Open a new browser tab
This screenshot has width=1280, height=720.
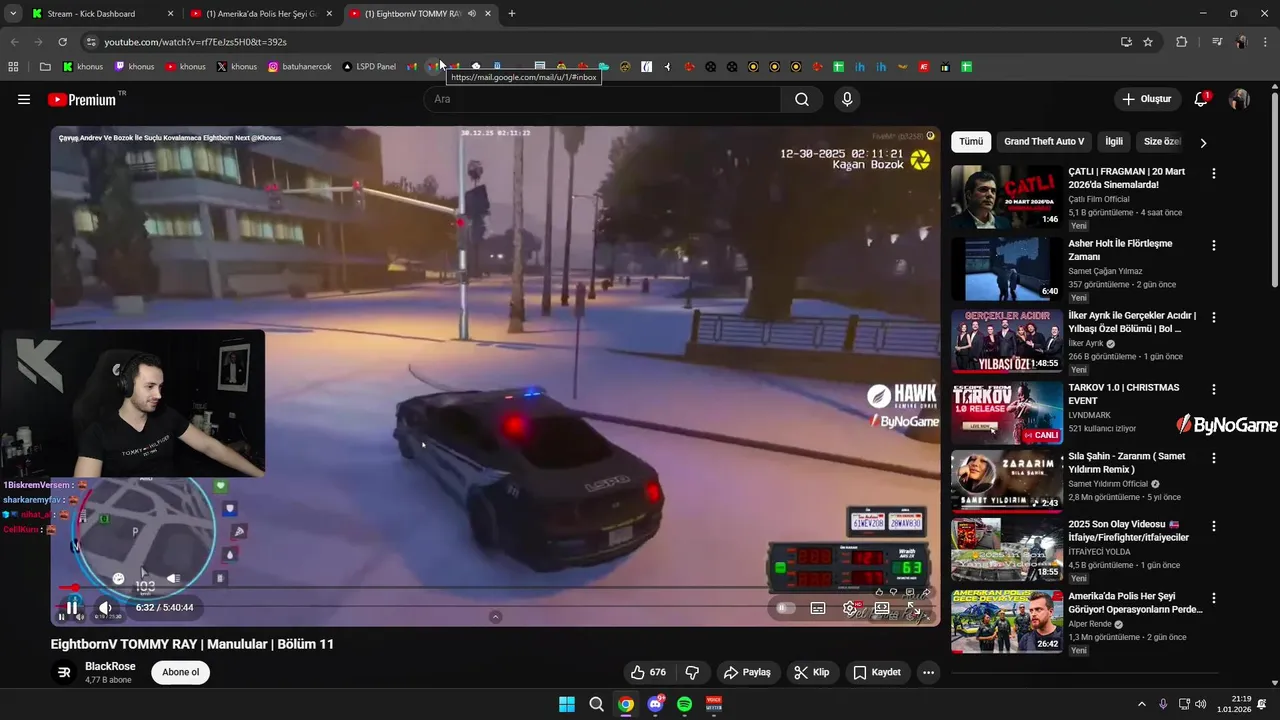pos(512,14)
